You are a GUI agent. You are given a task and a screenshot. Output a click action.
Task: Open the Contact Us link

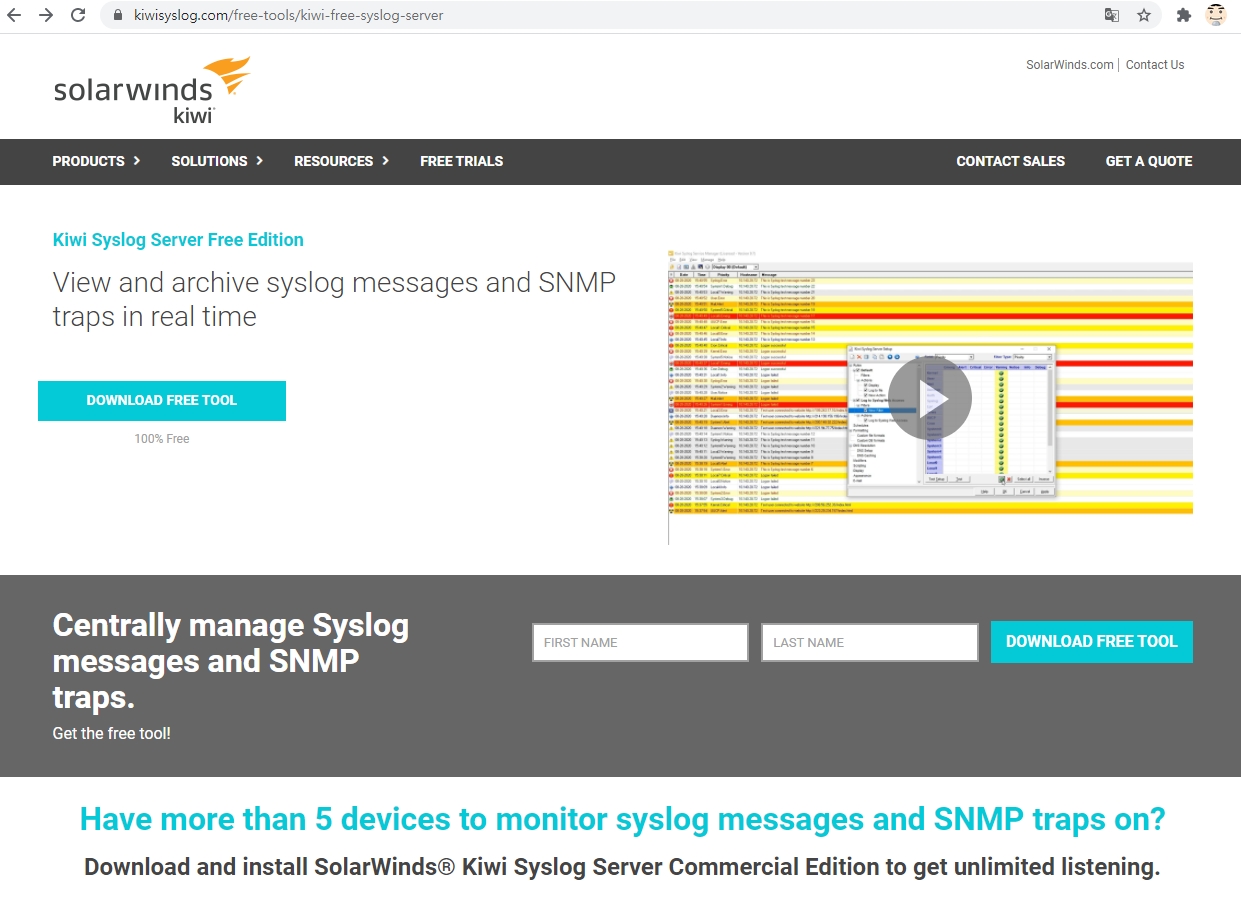[1154, 65]
